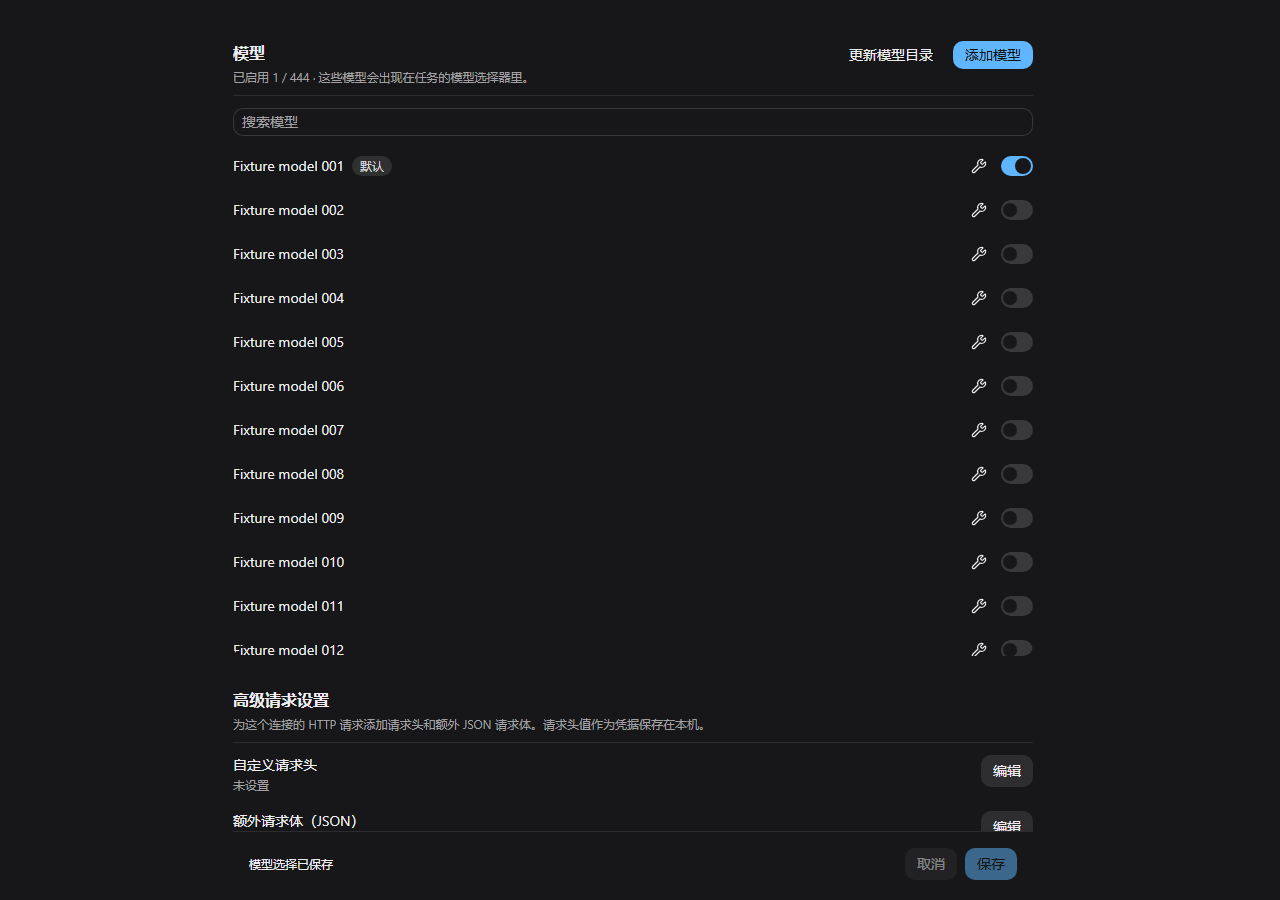Click the 高级请求设置 heading

pyautogui.click(x=281, y=700)
